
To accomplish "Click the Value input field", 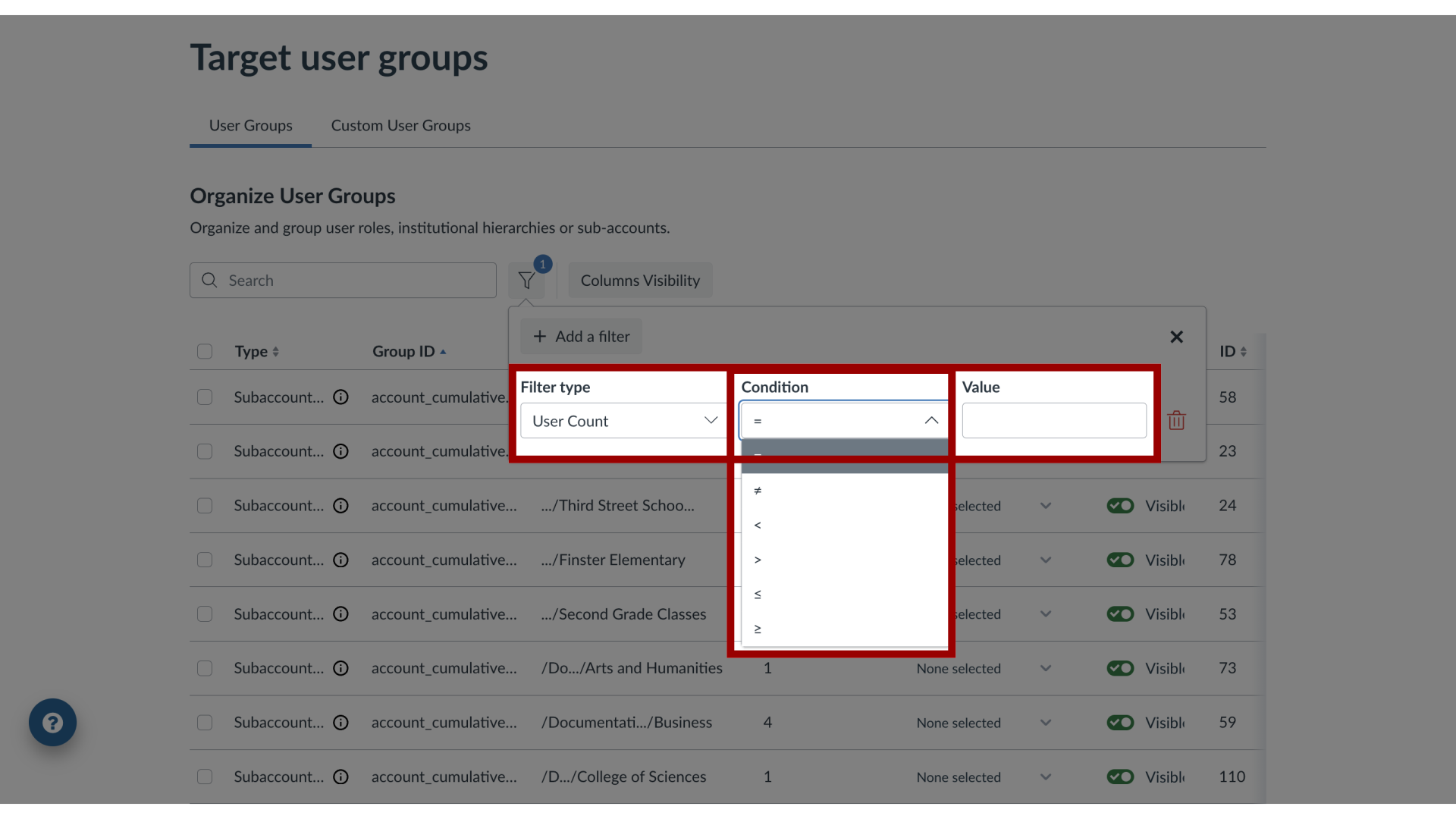I will (x=1053, y=420).
